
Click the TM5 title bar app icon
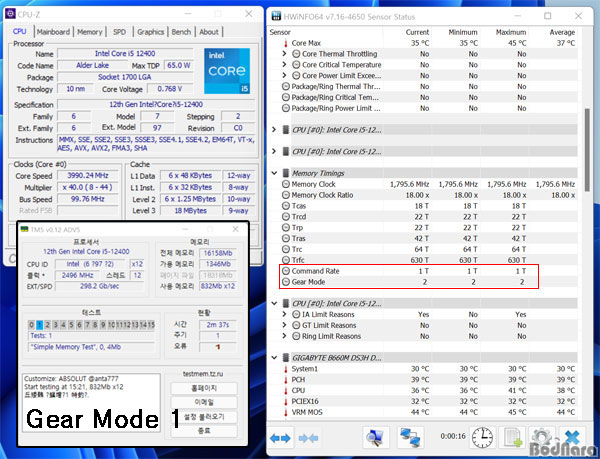coord(24,230)
